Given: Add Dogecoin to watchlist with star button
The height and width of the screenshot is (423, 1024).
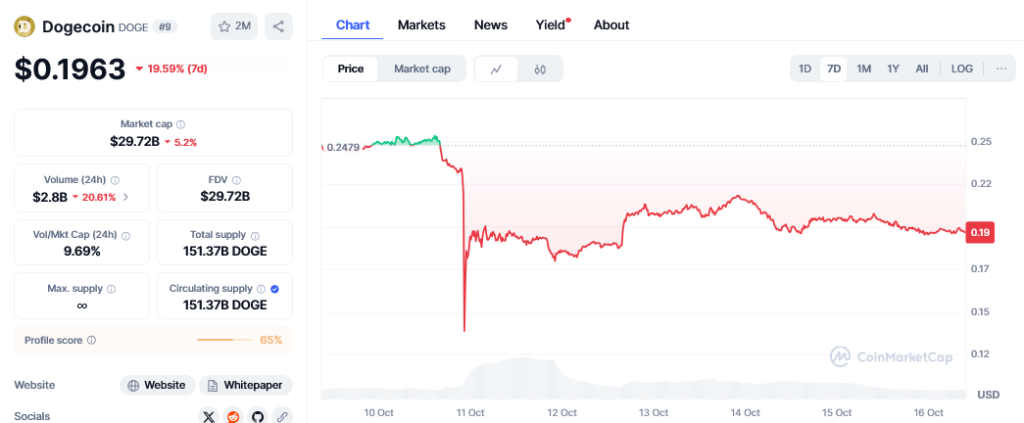Looking at the screenshot, I should pos(234,26).
